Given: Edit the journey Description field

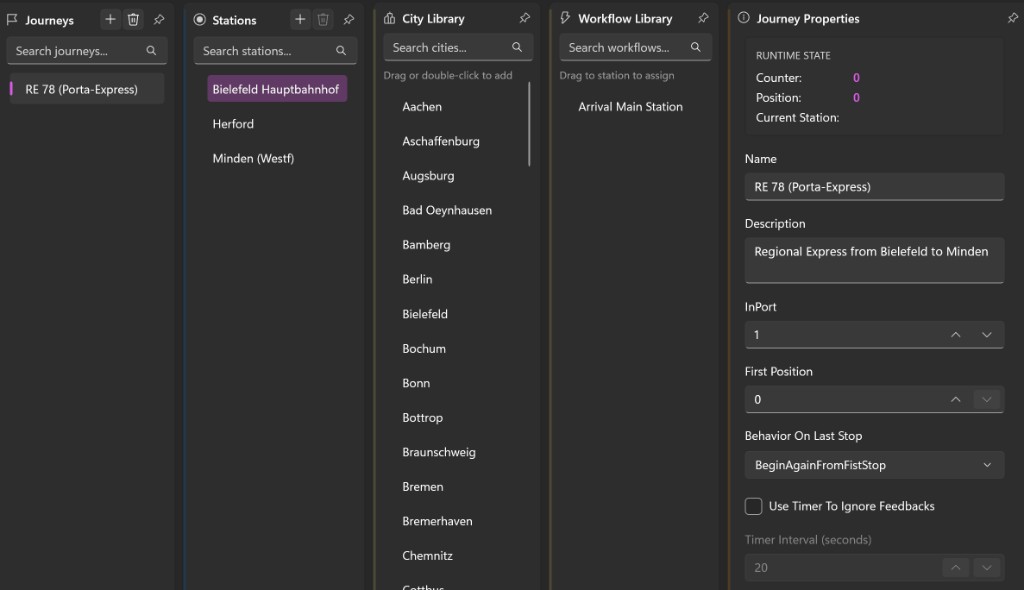Looking at the screenshot, I should click(x=874, y=260).
